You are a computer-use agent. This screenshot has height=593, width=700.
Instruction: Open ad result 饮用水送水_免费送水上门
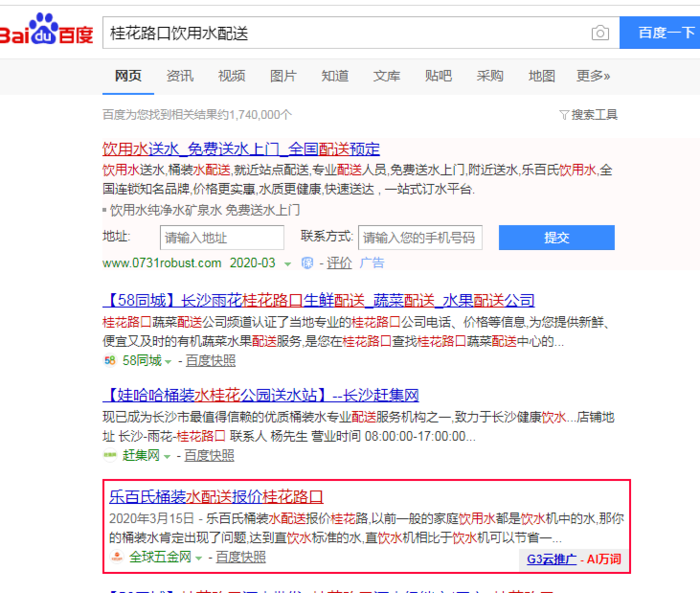pyautogui.click(x=241, y=149)
